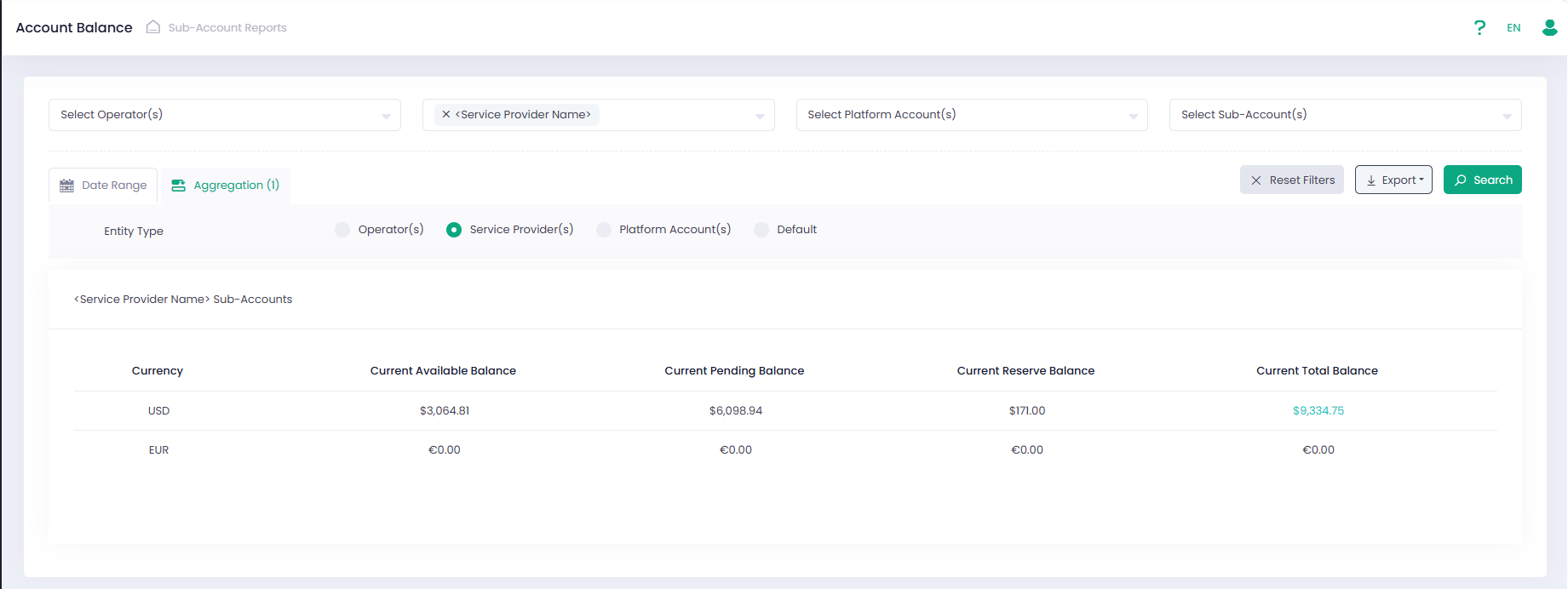The image size is (1568, 589).
Task: Go to Sub-Account Reports breadcrumb
Action: pos(227,28)
